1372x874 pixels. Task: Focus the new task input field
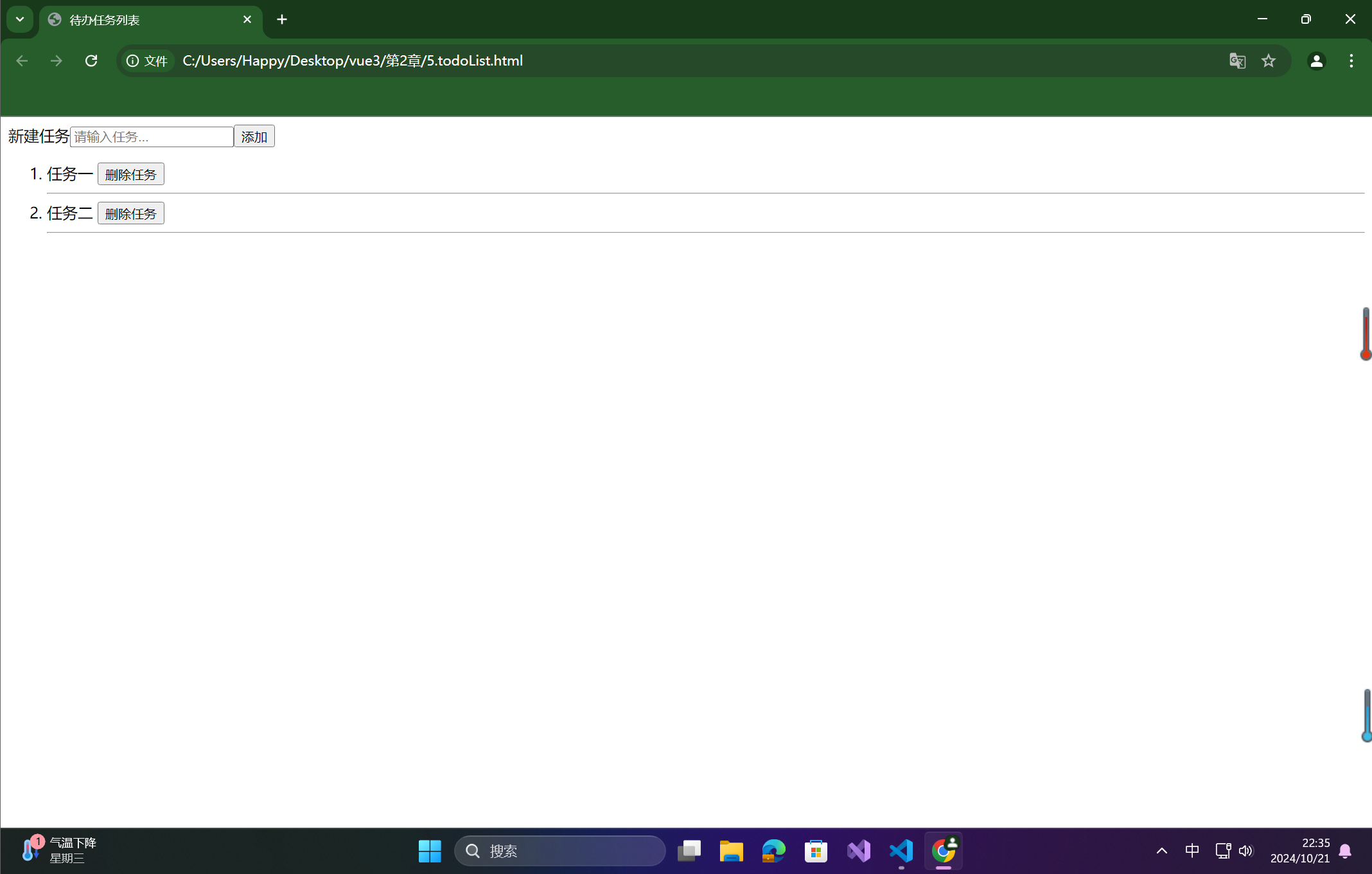click(x=152, y=136)
